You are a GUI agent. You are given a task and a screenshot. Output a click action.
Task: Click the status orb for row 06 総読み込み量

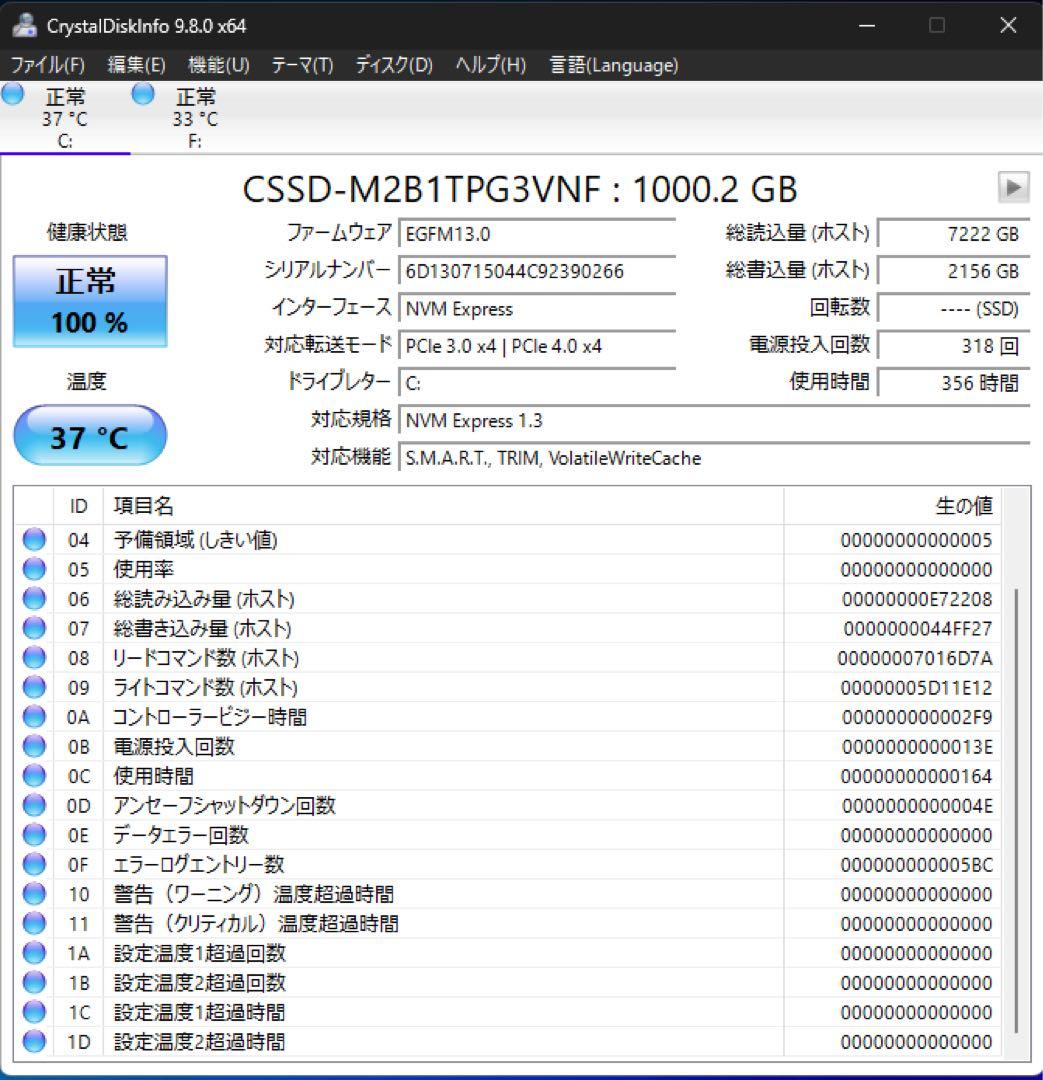[34, 599]
